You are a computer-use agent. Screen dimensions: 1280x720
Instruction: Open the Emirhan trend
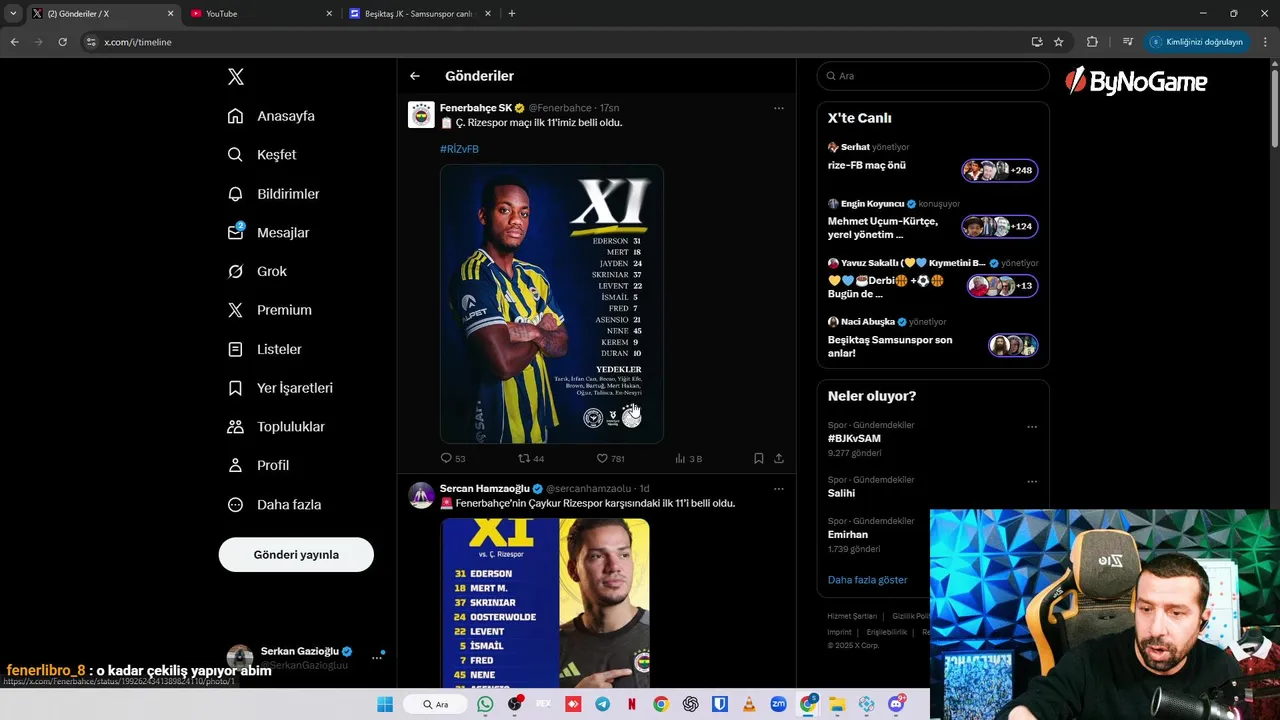[x=848, y=535]
